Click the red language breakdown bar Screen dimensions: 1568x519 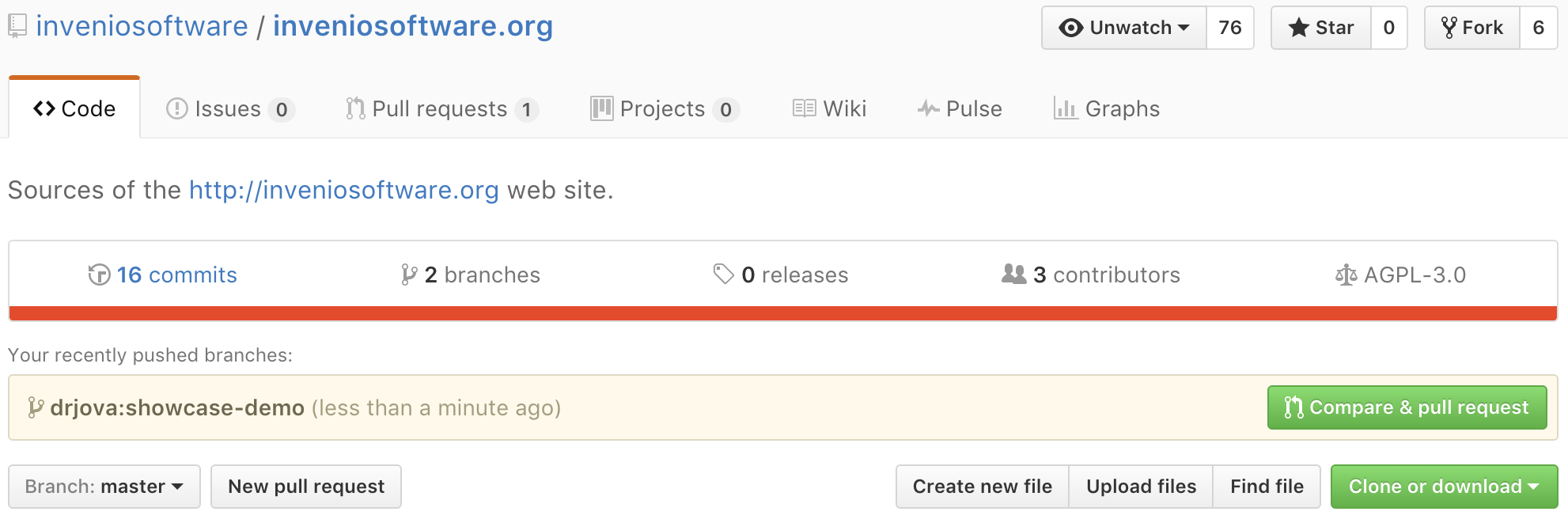[783, 313]
